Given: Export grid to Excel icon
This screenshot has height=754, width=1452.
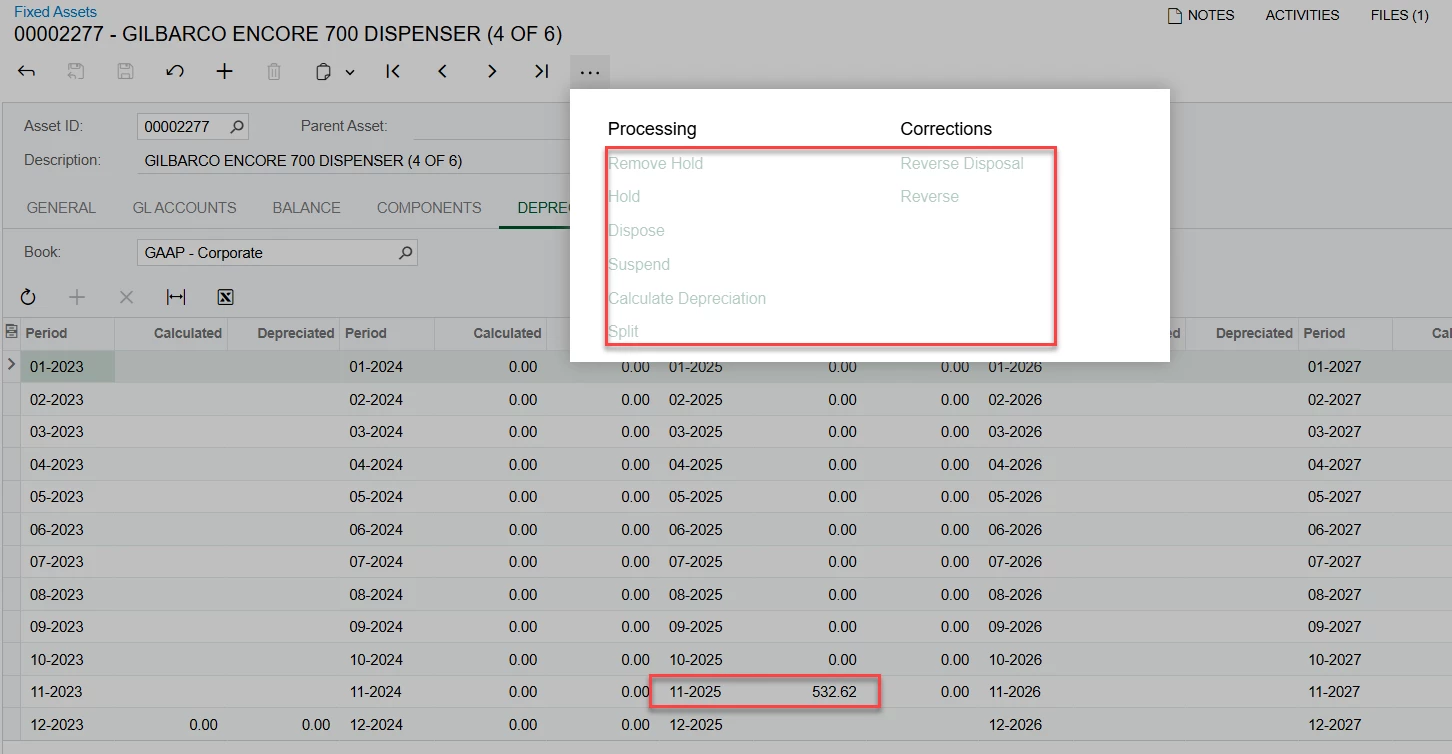Looking at the screenshot, I should 225,297.
